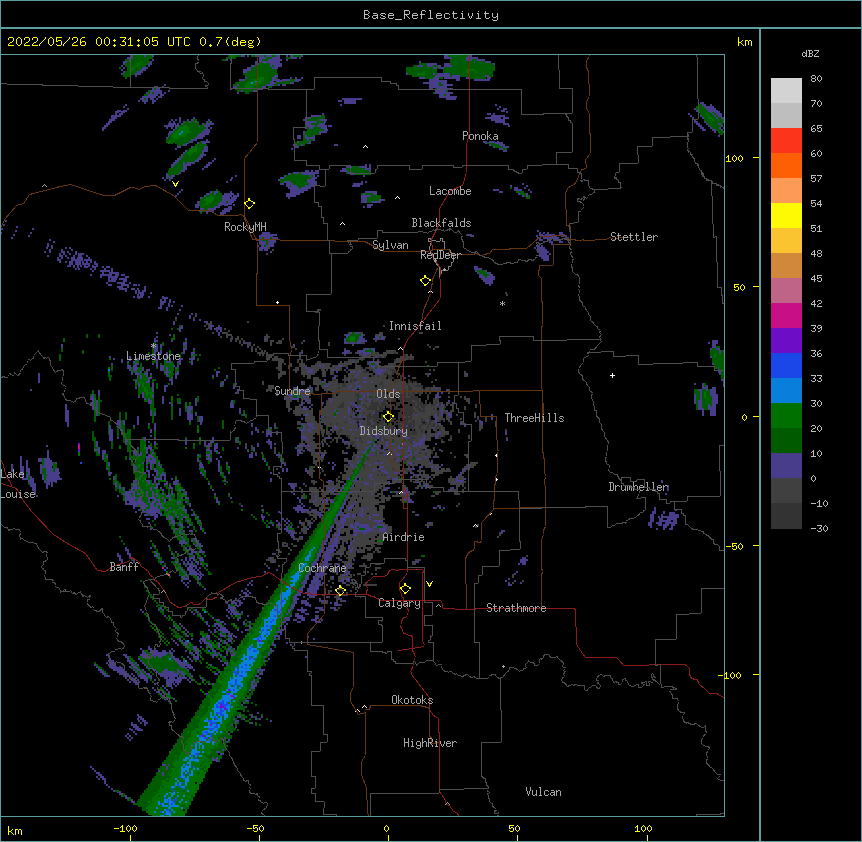This screenshot has height=842, width=862.
Task: Click the HighRiver town label
Action: [430, 743]
